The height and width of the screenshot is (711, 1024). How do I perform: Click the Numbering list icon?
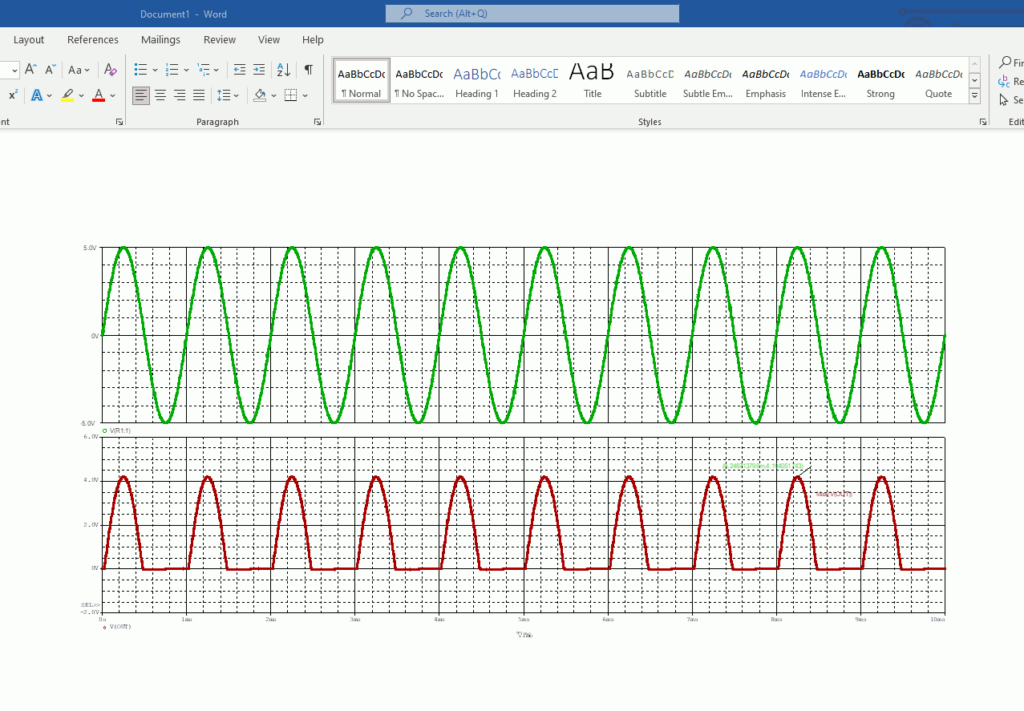click(x=172, y=69)
